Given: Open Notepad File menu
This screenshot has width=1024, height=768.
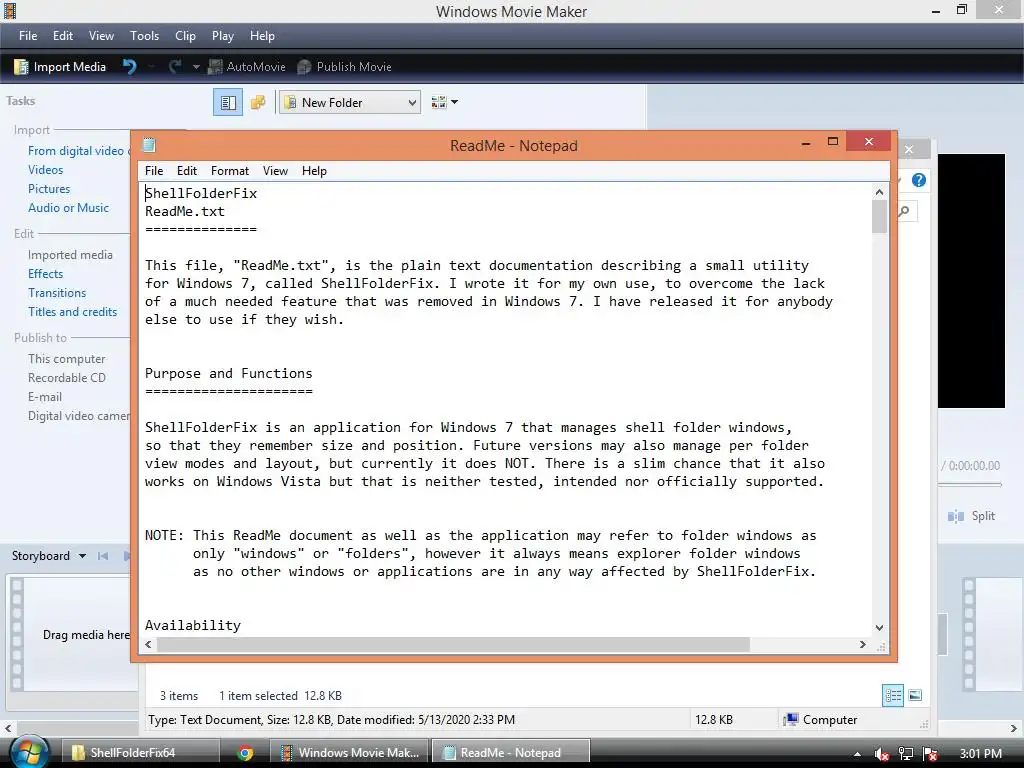Looking at the screenshot, I should point(154,171).
